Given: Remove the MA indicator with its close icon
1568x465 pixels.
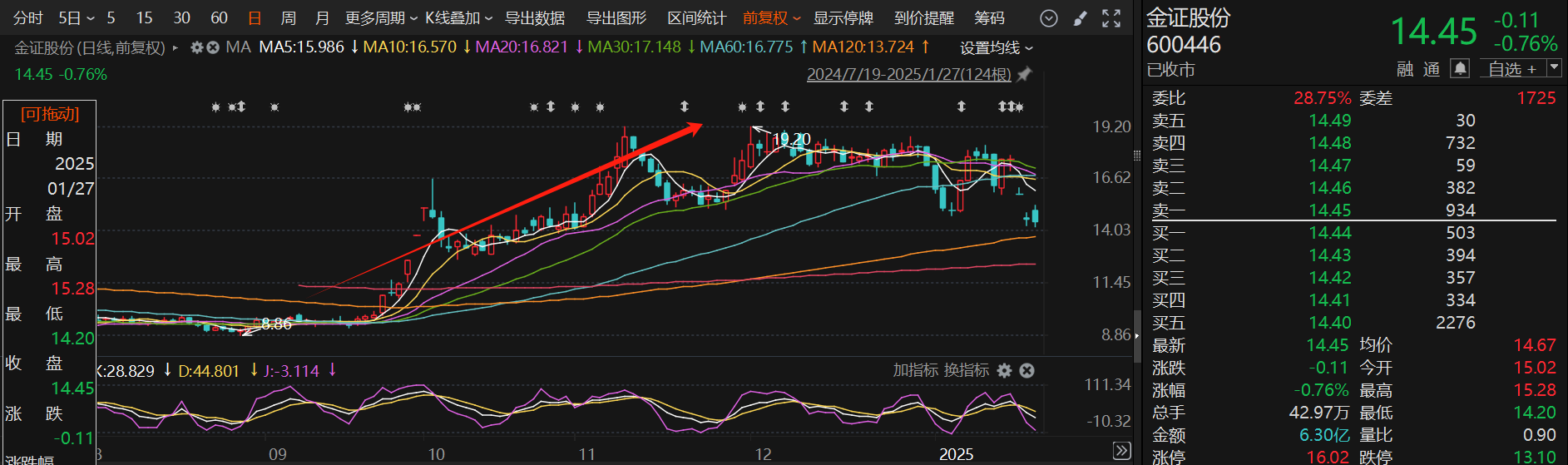Looking at the screenshot, I should 213,47.
